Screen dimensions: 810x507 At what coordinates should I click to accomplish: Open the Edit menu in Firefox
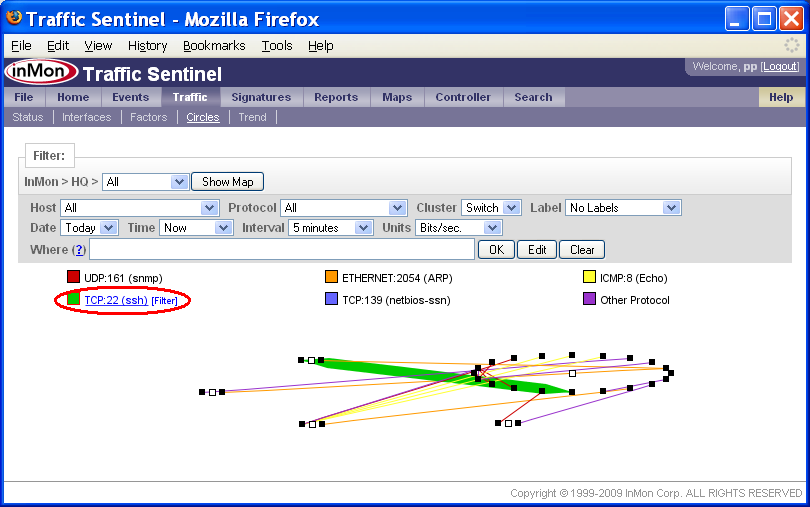click(x=58, y=46)
